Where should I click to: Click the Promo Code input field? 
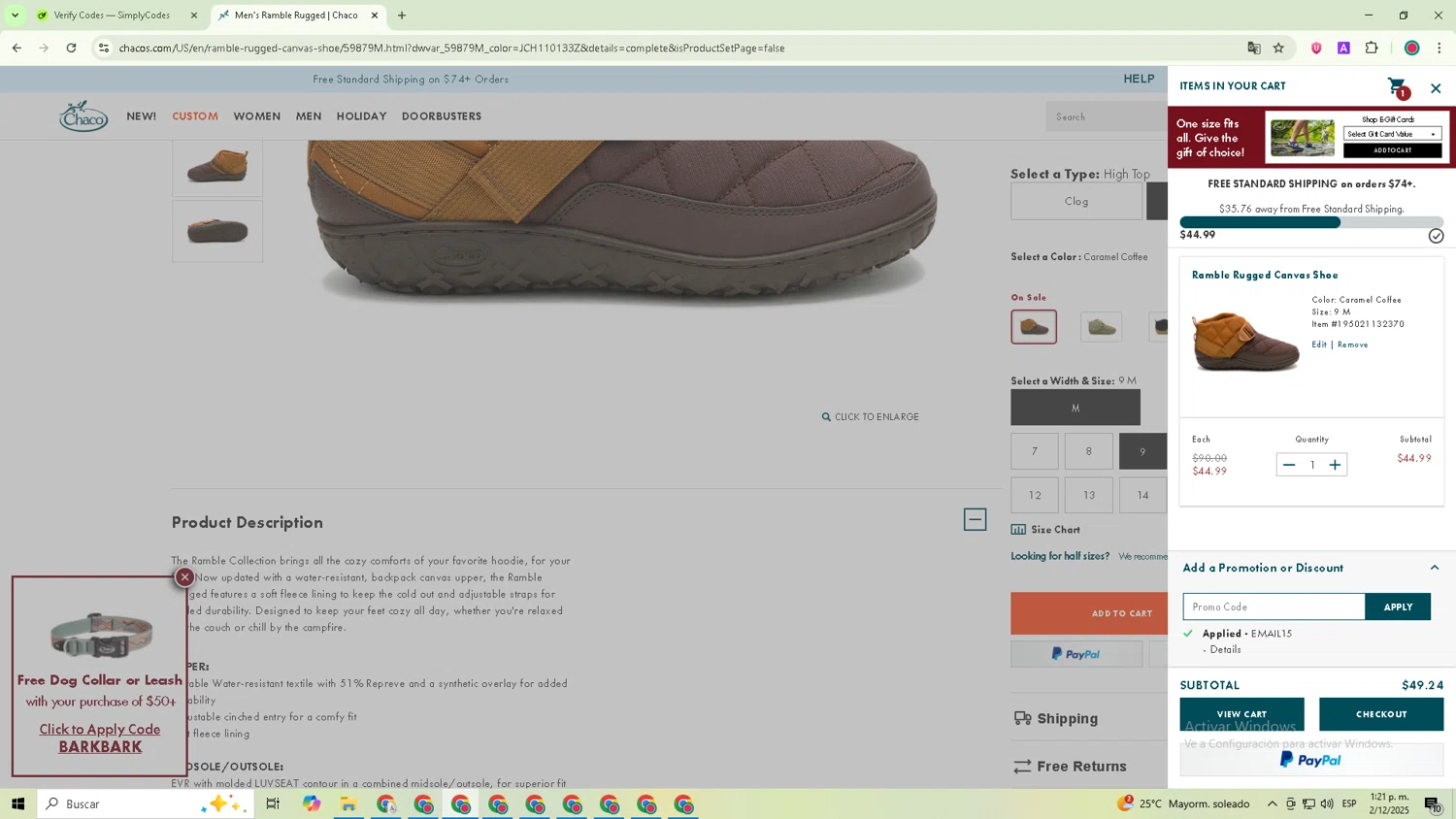pyautogui.click(x=1274, y=606)
